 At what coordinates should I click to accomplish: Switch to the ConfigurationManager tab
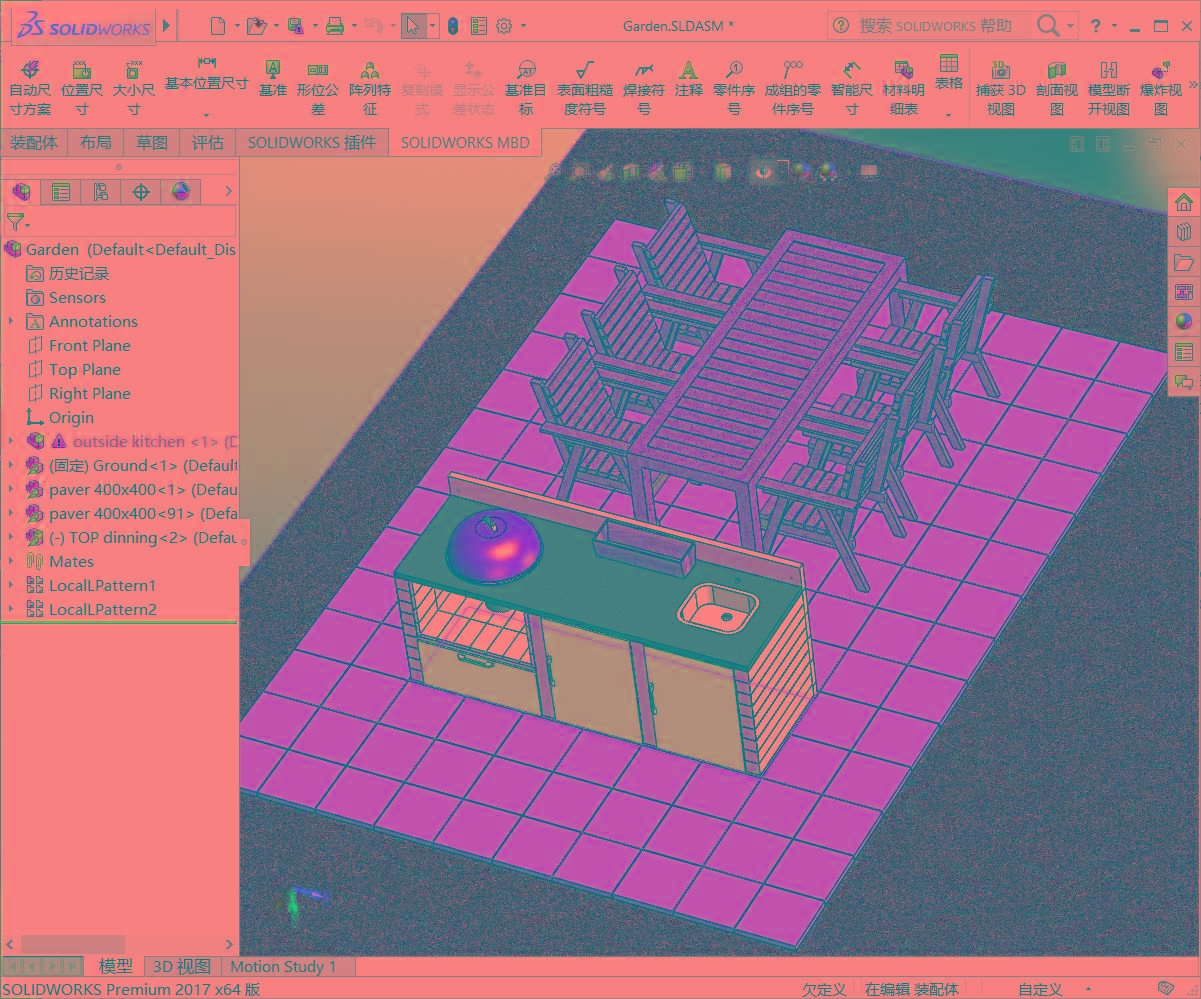click(101, 191)
